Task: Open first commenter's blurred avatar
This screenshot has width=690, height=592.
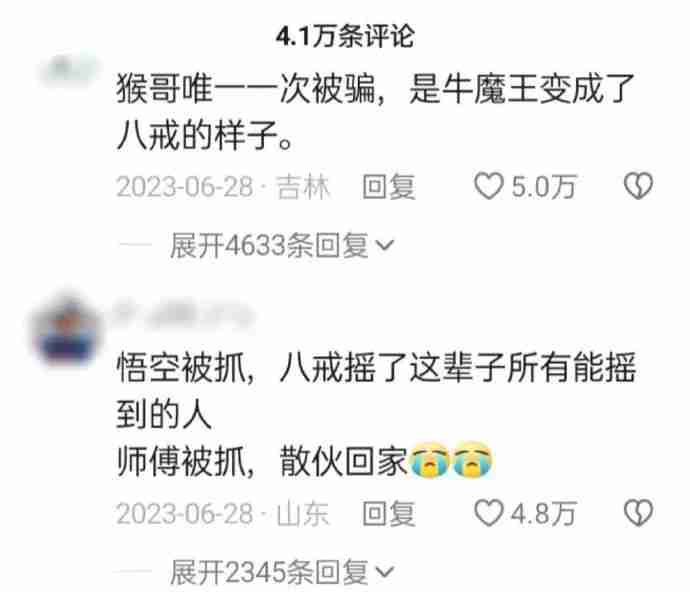Action: pyautogui.click(x=70, y=70)
